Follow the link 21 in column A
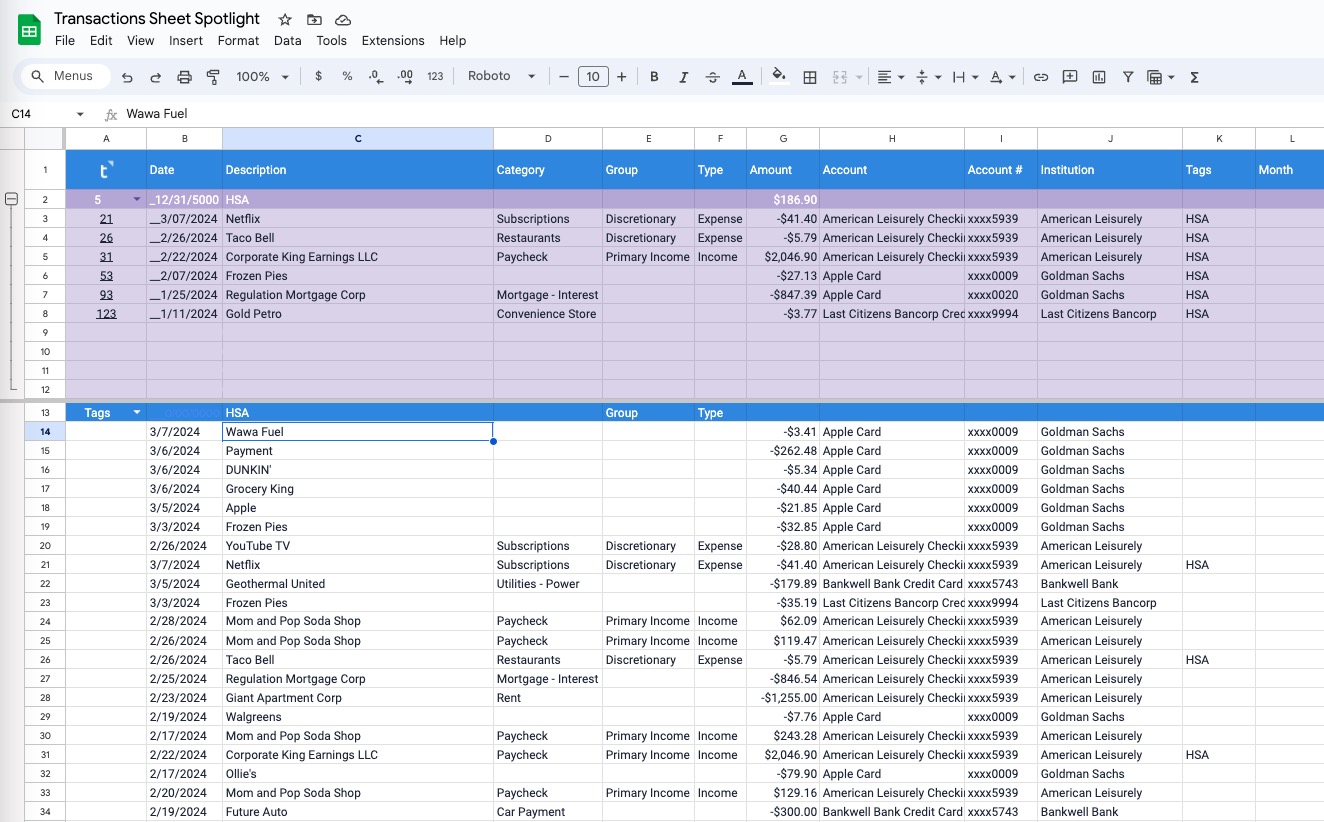The width and height of the screenshot is (1324, 822). click(x=106, y=219)
